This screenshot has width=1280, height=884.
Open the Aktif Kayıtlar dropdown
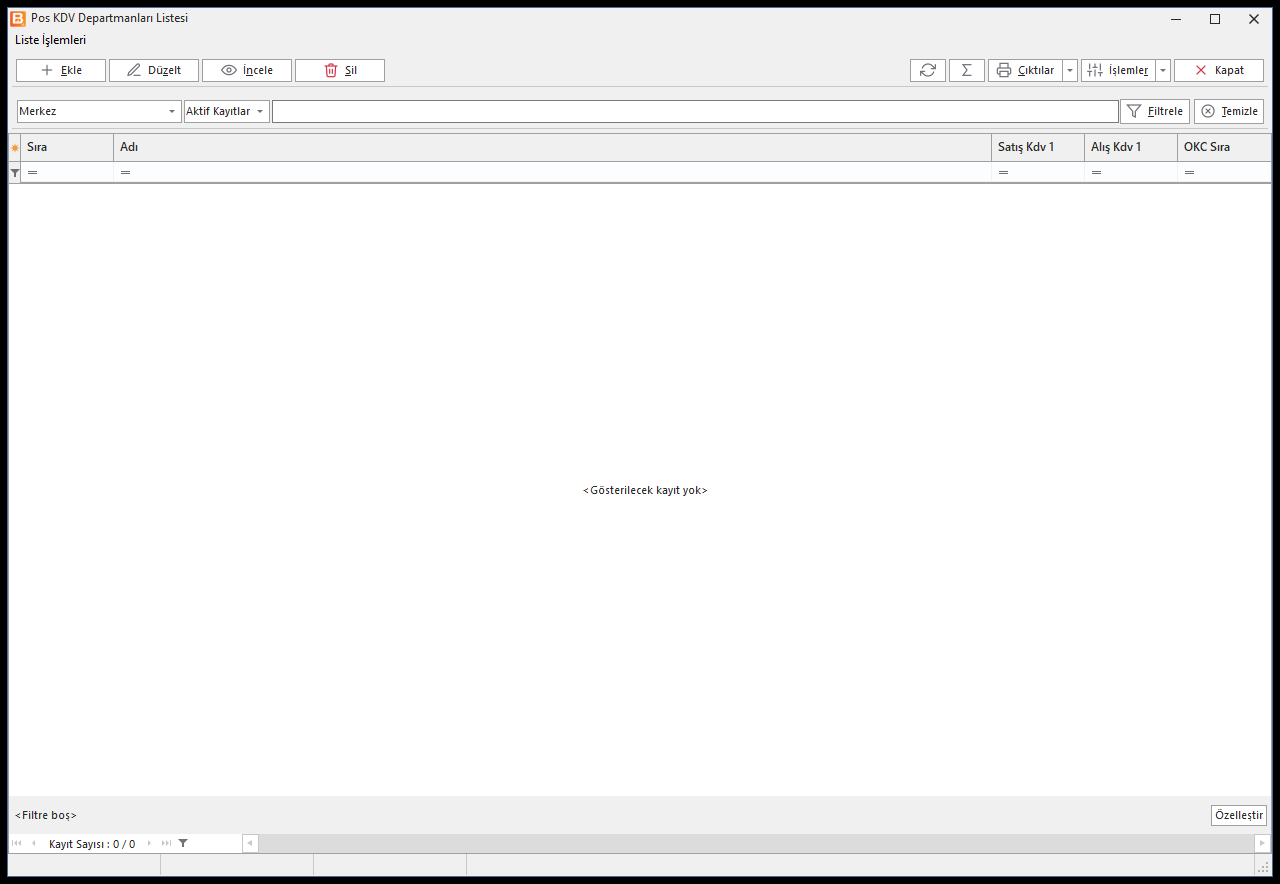pyautogui.click(x=226, y=111)
